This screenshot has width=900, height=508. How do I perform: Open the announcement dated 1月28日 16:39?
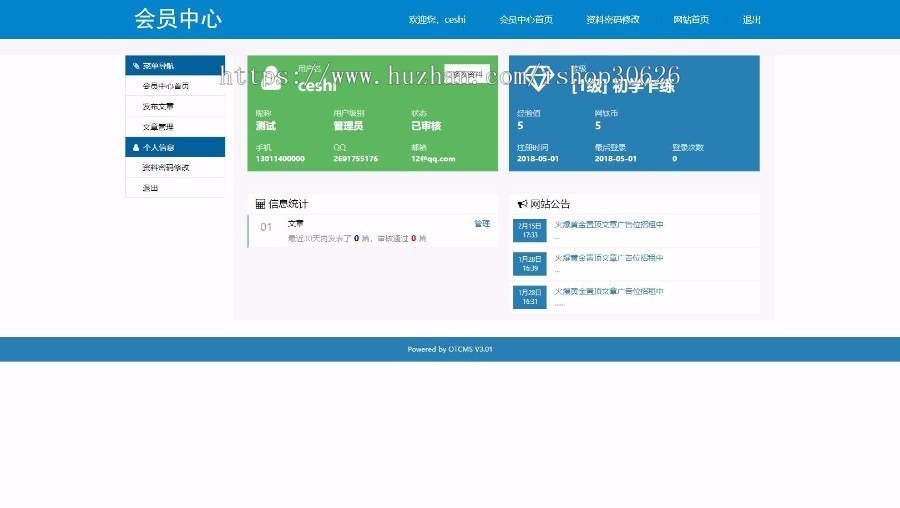(x=608, y=258)
